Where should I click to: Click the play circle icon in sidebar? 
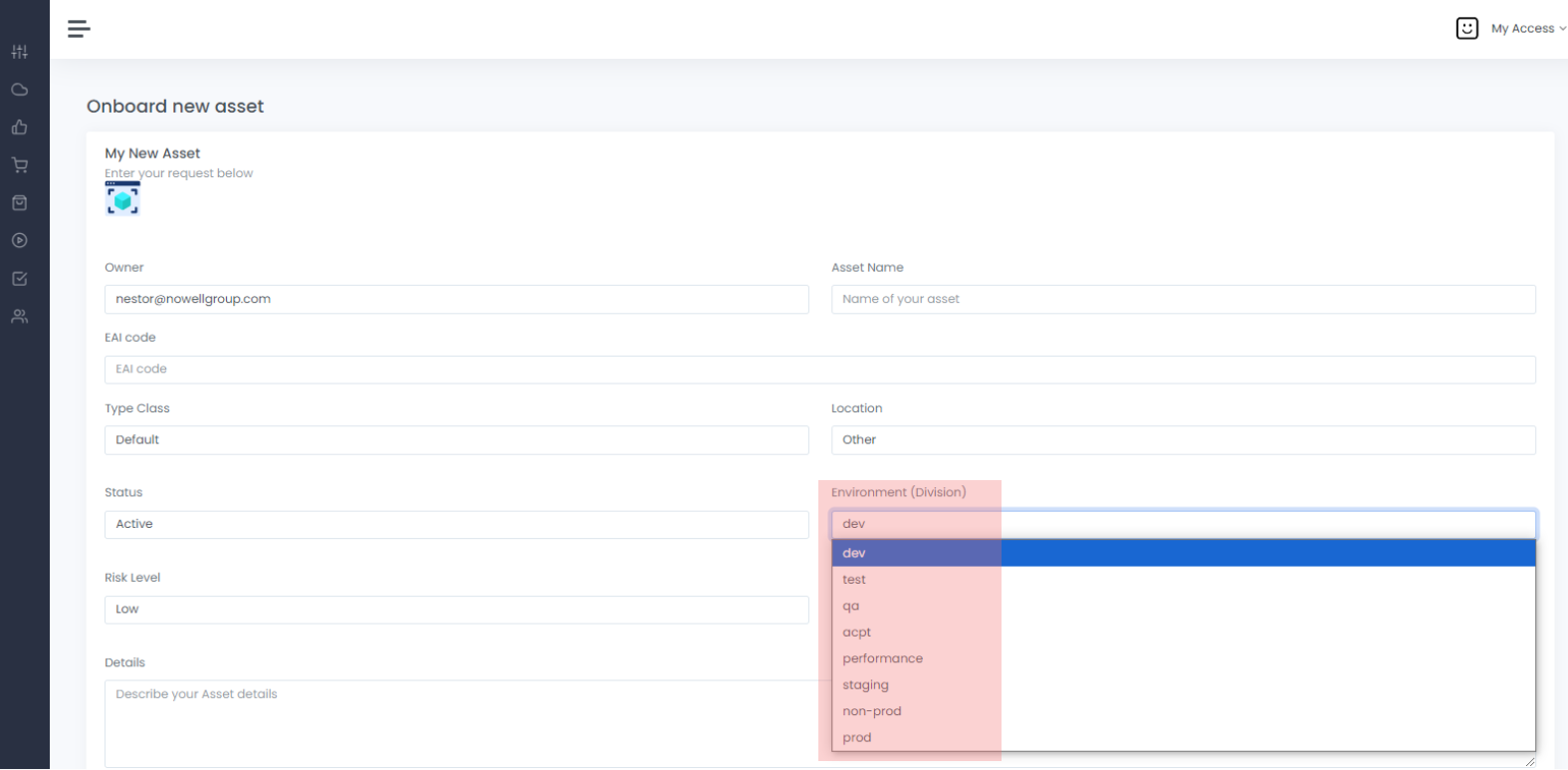[x=19, y=241]
